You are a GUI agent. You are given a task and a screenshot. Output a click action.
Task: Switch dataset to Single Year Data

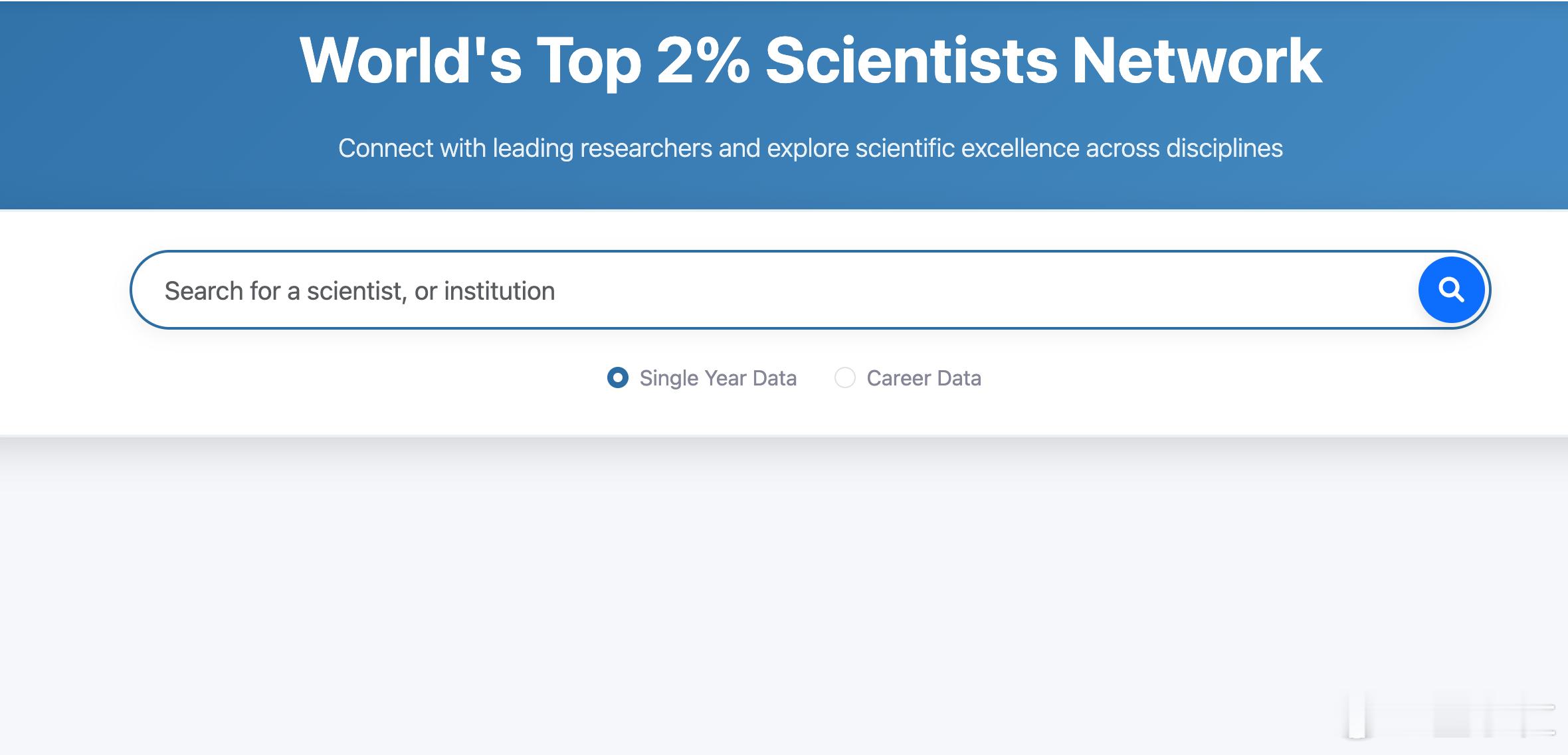[x=618, y=378]
